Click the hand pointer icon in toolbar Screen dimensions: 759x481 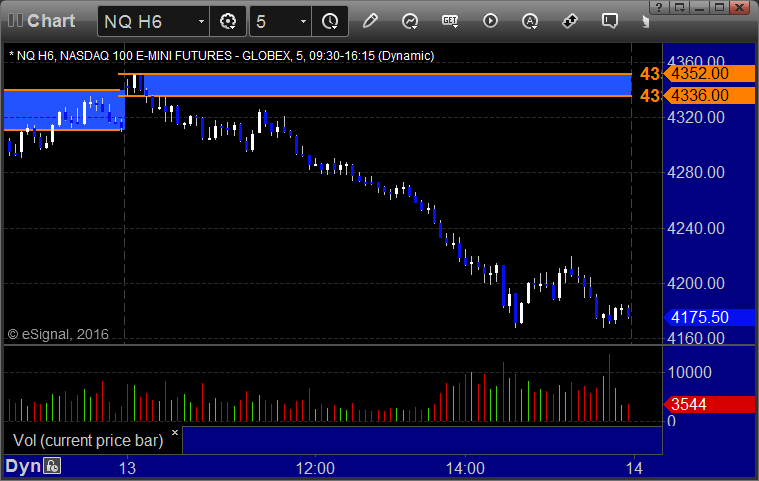click(x=645, y=22)
